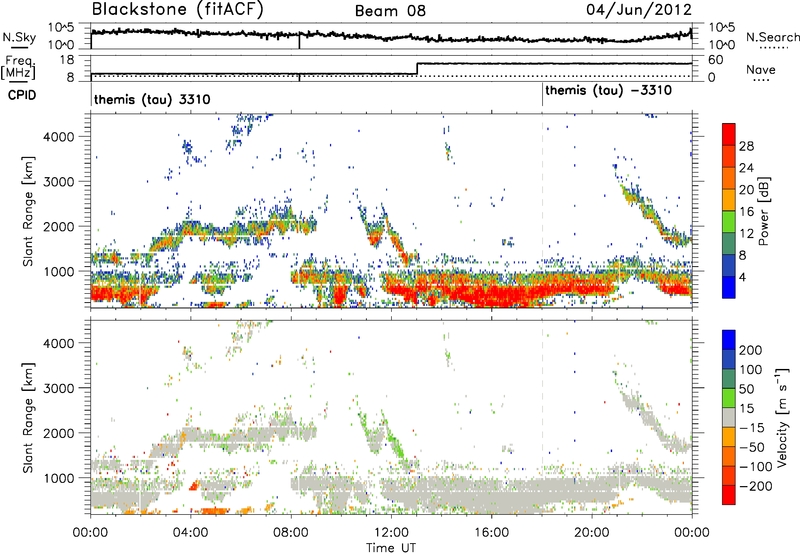
Task: Click the 'Velocity [m s⁻¹]' colorbar title
Action: pyautogui.click(x=783, y=417)
